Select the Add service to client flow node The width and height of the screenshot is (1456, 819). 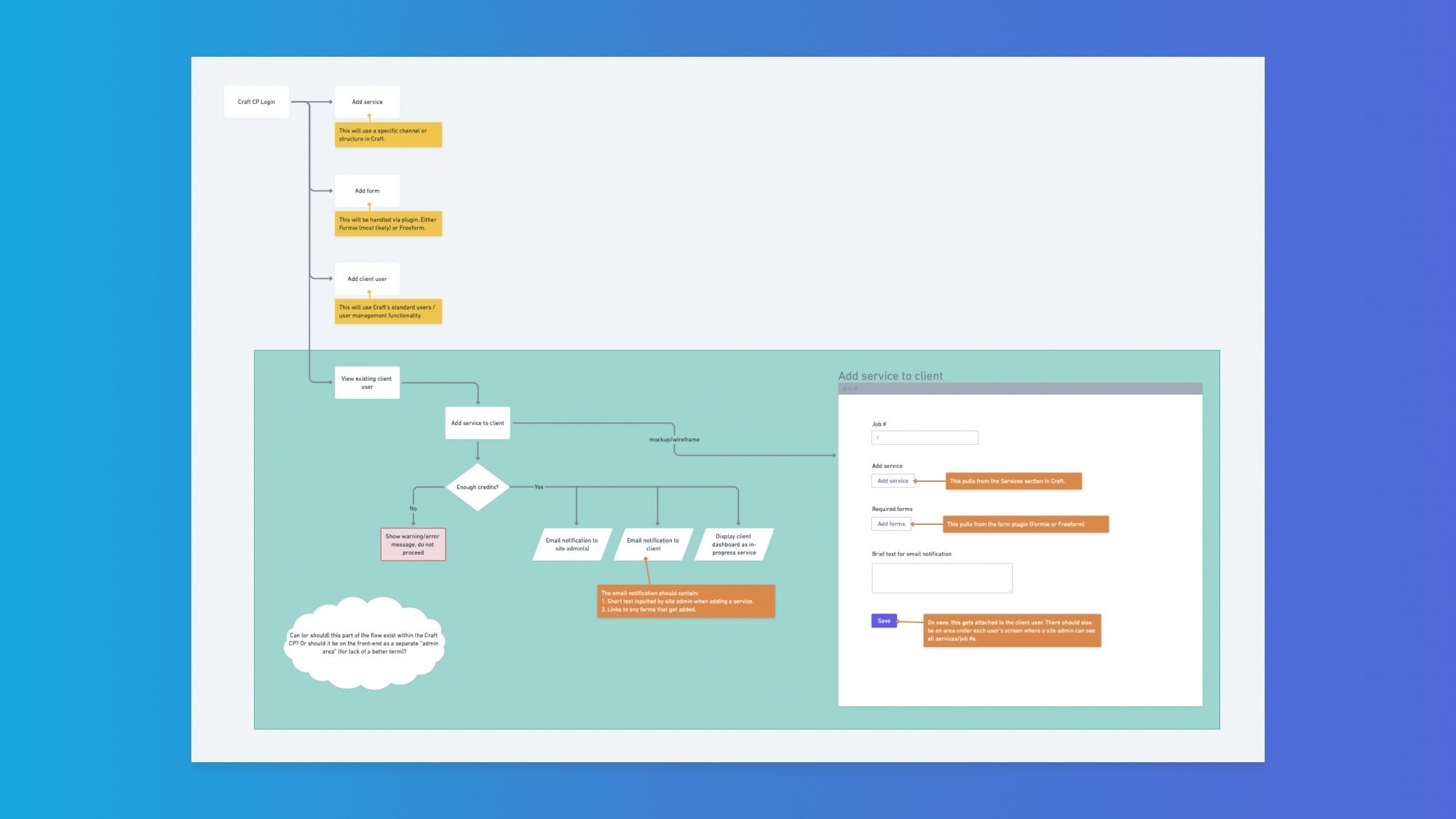pyautogui.click(x=477, y=423)
